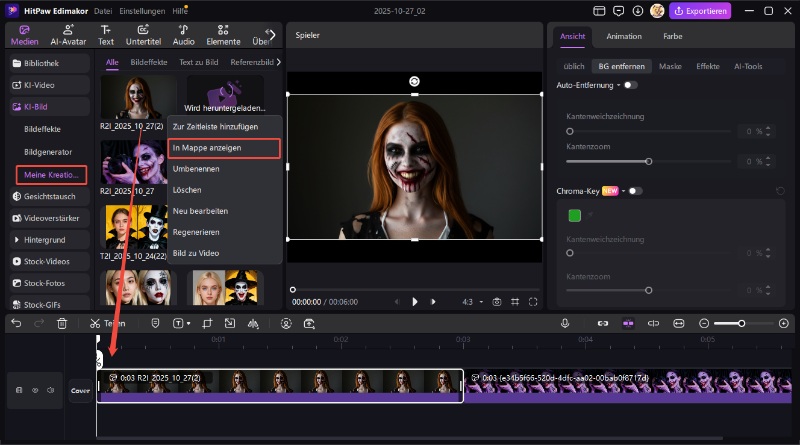Switch to the Bildeffekte filter tab

click(148, 62)
